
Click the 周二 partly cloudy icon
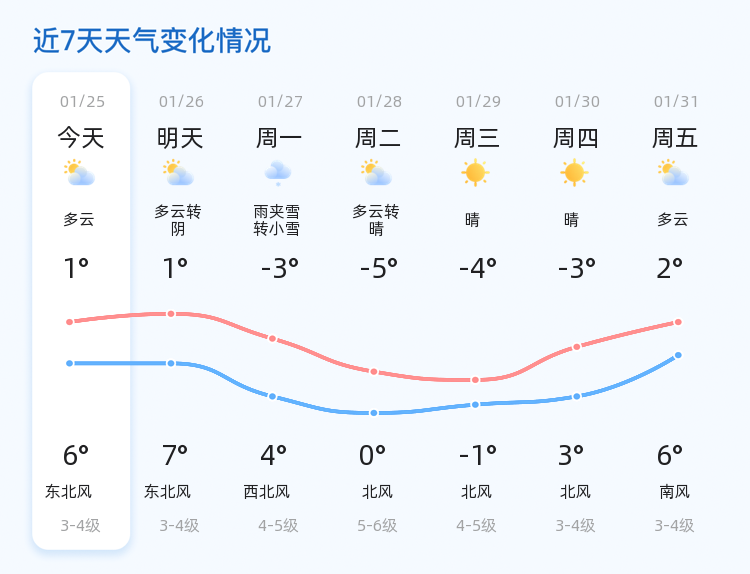376,173
